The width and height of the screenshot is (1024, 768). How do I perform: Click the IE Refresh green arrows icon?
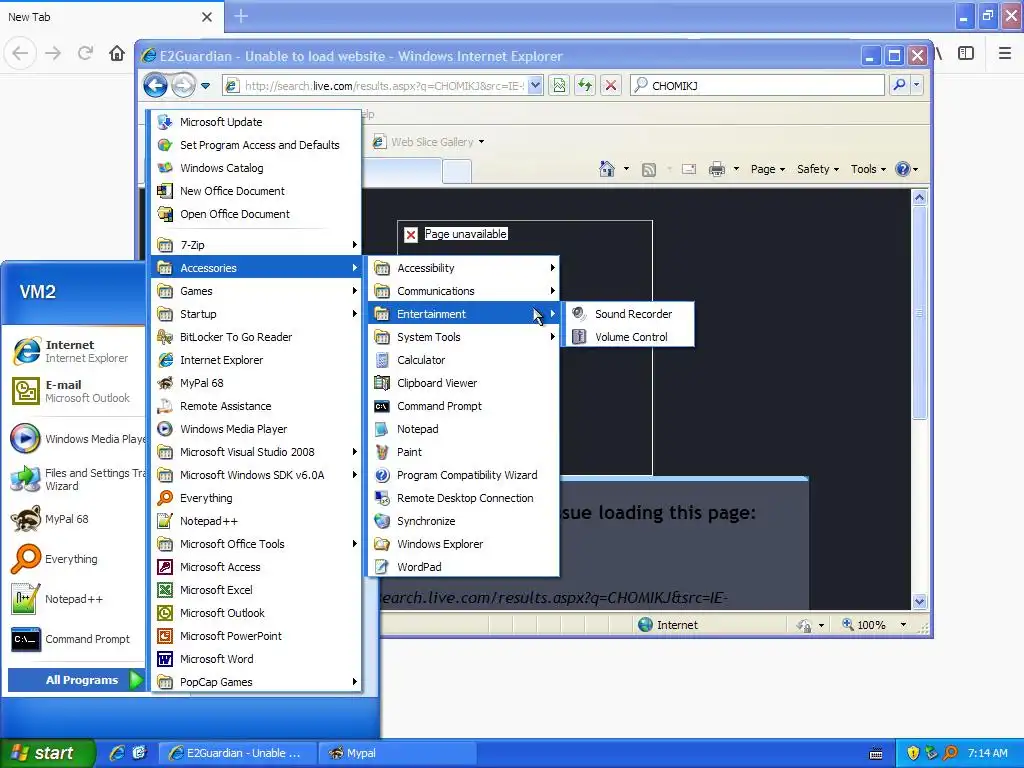pos(585,86)
